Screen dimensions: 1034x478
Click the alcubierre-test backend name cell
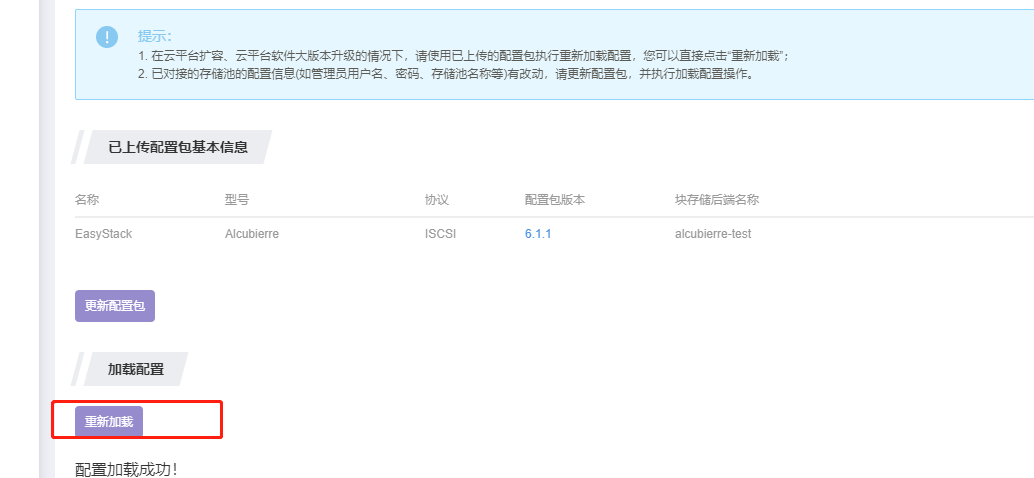[x=713, y=234]
